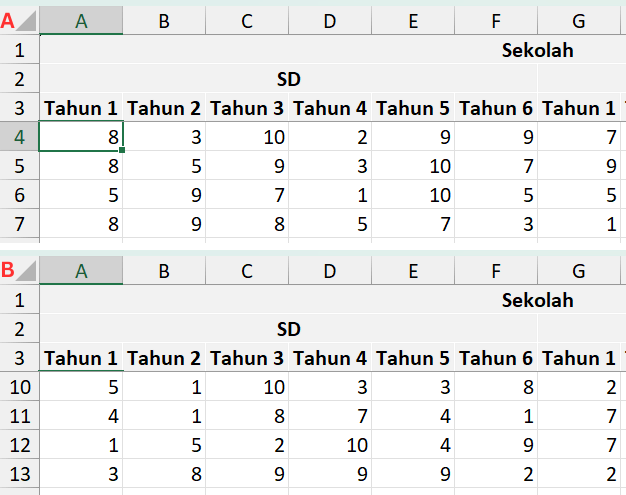Click cell C4 containing 10

(x=247, y=137)
